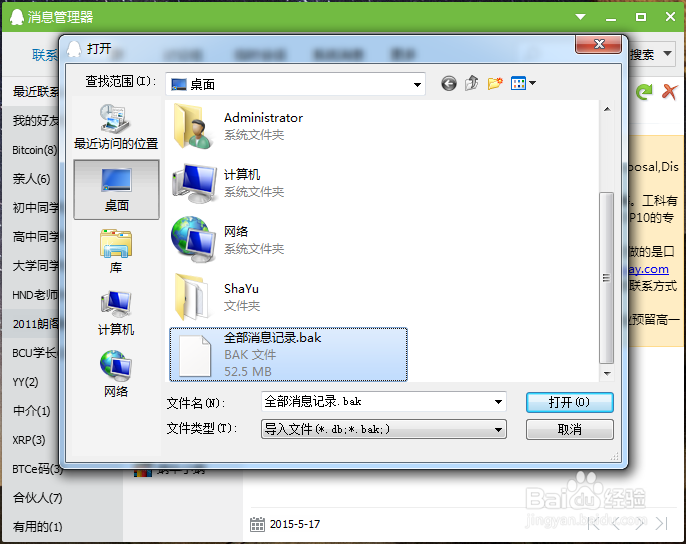Select the Administrator system folder

coord(238,126)
